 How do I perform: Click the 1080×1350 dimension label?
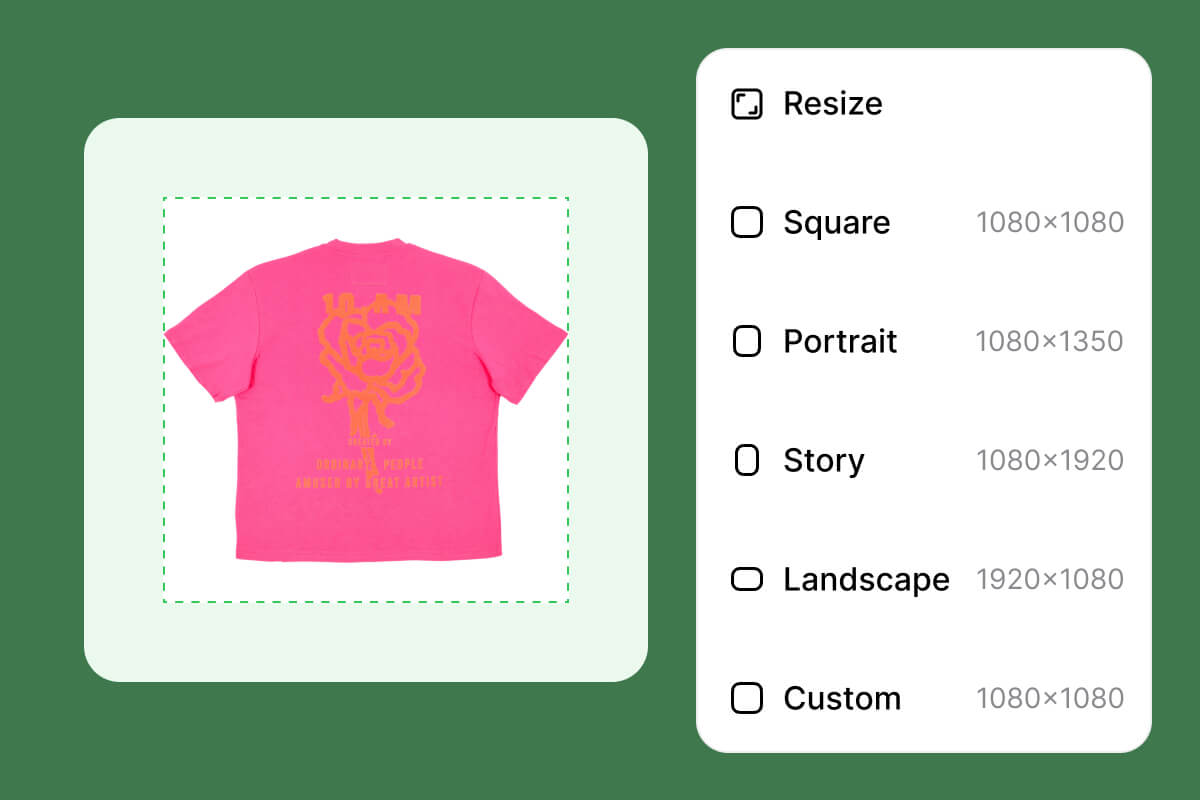pyautogui.click(x=1050, y=341)
